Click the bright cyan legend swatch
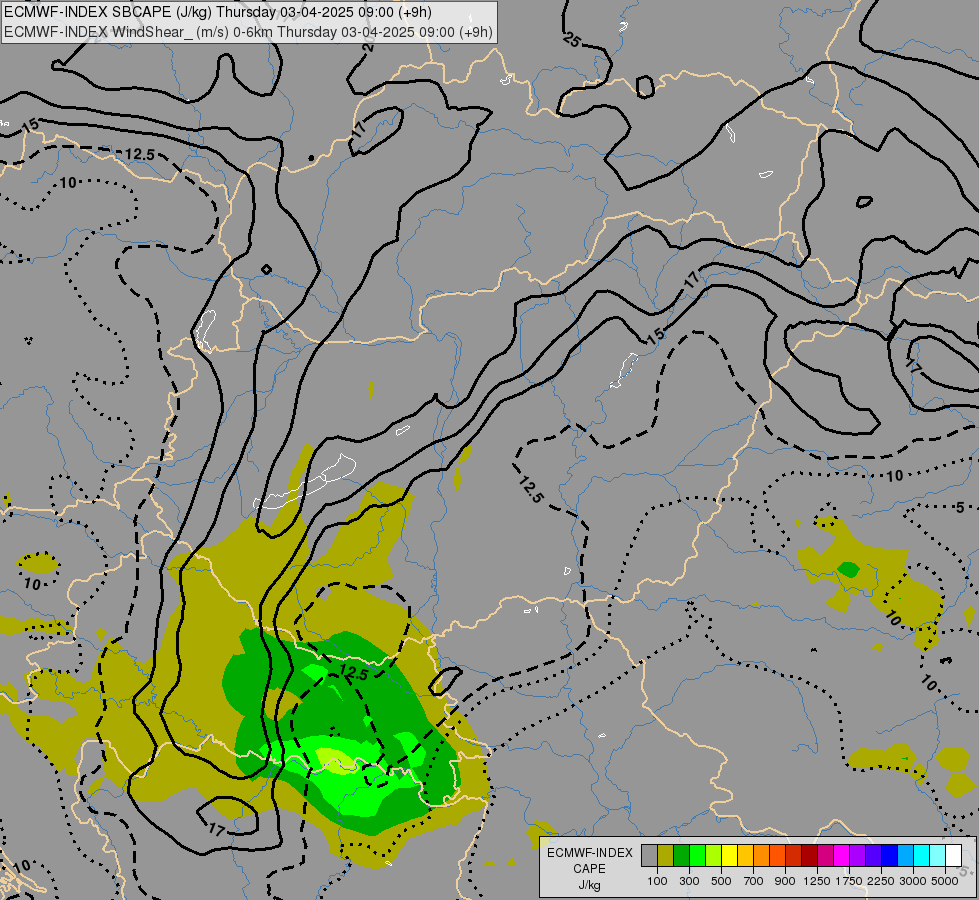Image resolution: width=979 pixels, height=900 pixels. [x=922, y=856]
